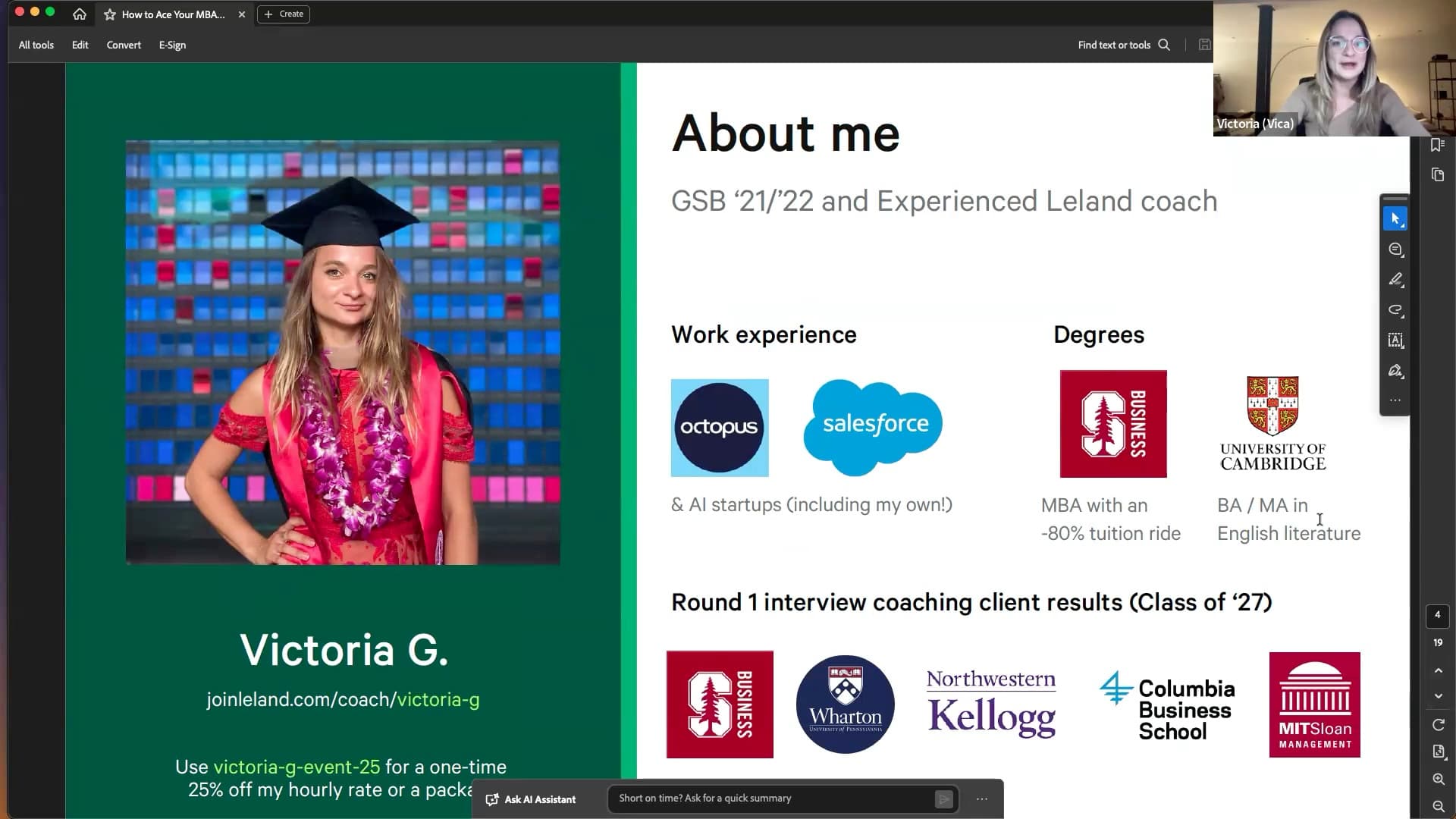This screenshot has height=819, width=1456.
Task: Open the Convert menu
Action: (x=124, y=45)
